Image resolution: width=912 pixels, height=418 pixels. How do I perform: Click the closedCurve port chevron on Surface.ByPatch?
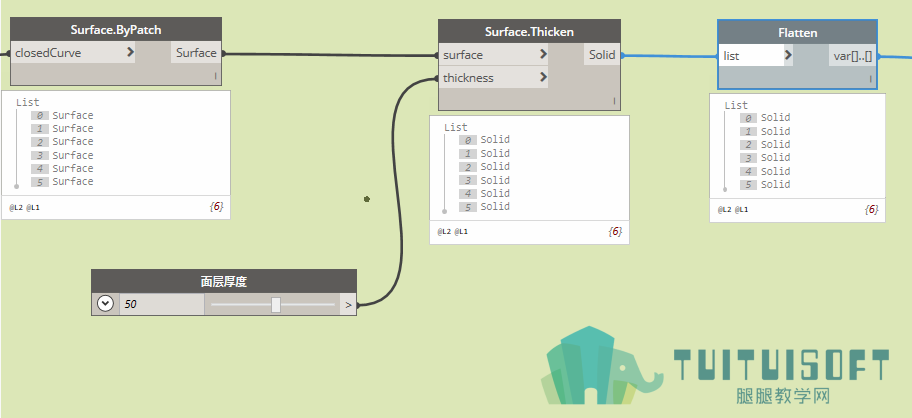pyautogui.click(x=130, y=52)
